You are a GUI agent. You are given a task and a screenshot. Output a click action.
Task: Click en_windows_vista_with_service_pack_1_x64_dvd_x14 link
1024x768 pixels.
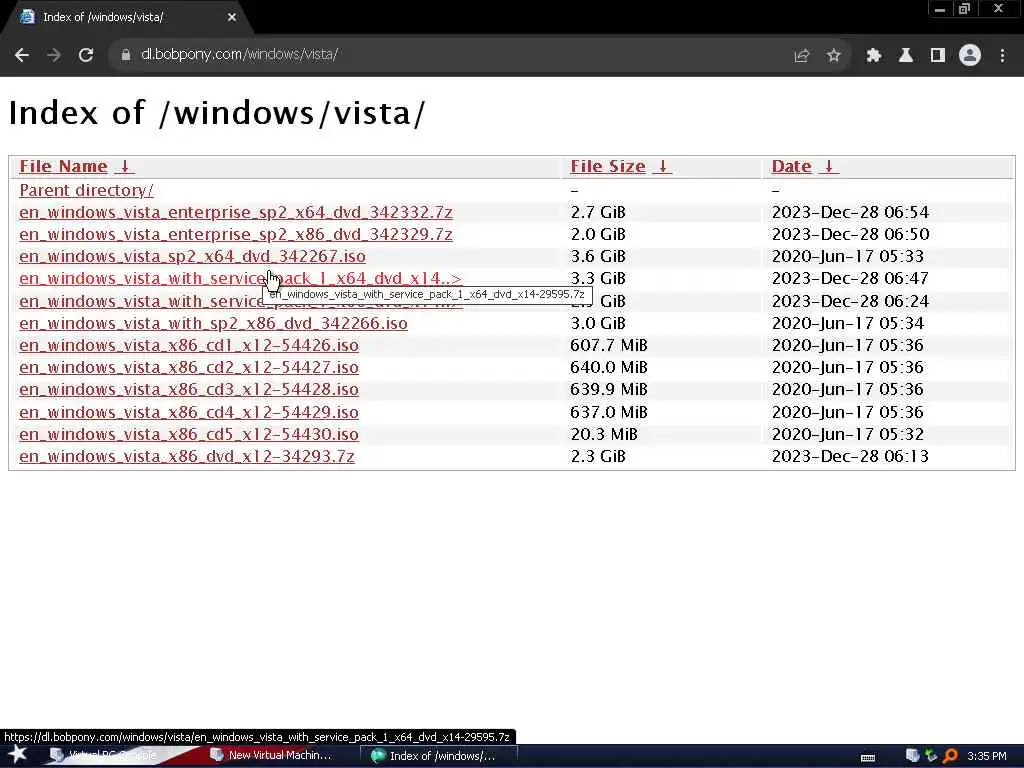(240, 279)
